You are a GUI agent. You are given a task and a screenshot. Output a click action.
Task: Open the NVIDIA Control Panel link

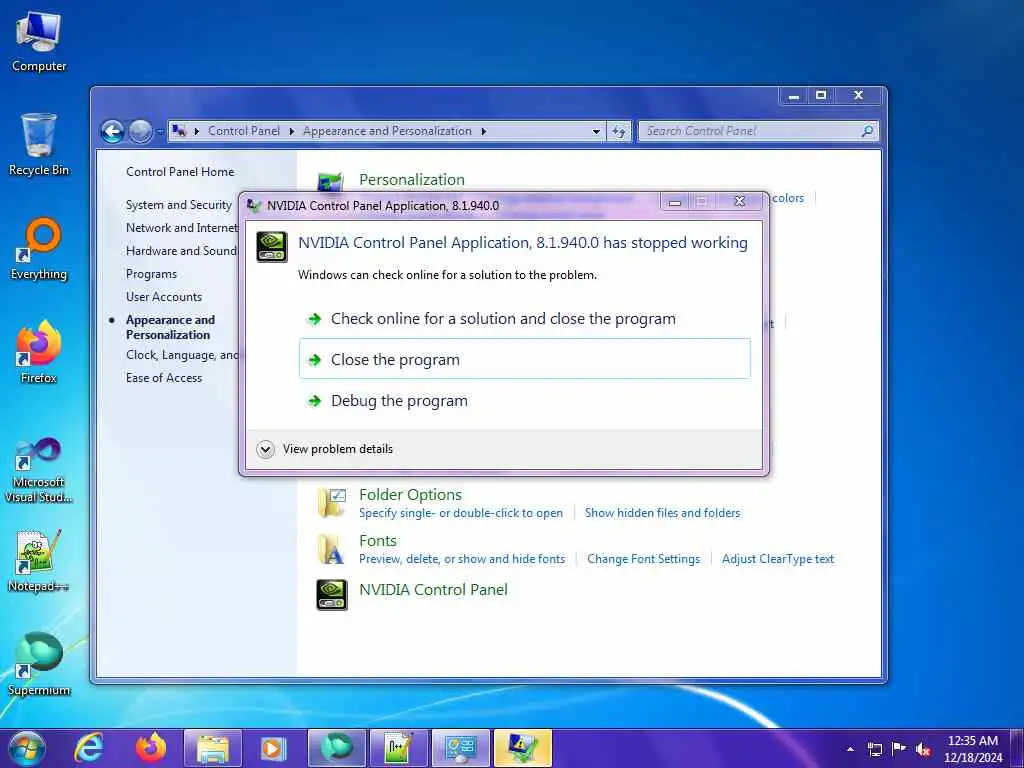coord(433,590)
